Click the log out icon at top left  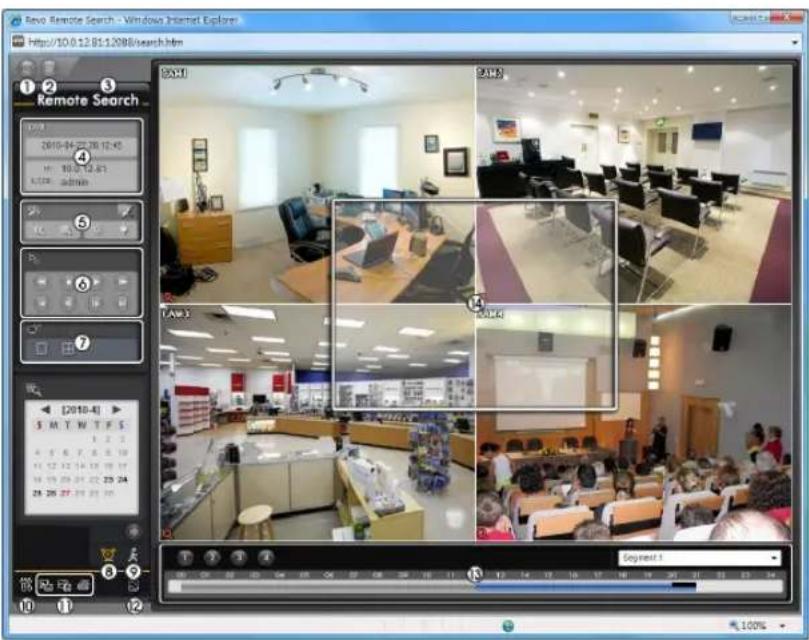pos(26,68)
